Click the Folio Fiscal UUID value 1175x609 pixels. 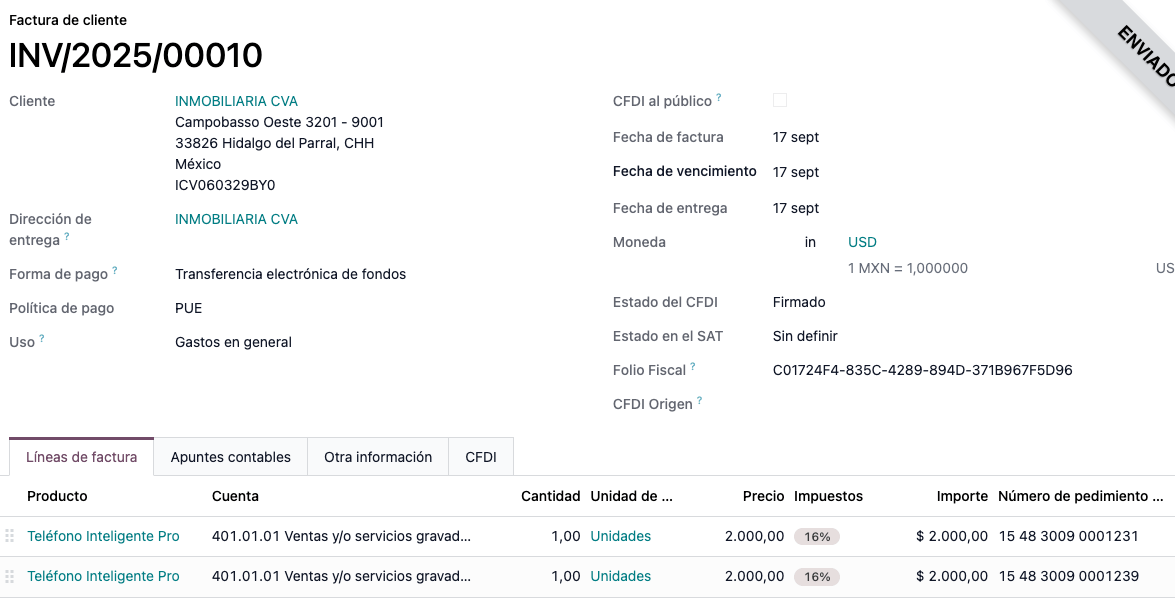(x=922, y=370)
